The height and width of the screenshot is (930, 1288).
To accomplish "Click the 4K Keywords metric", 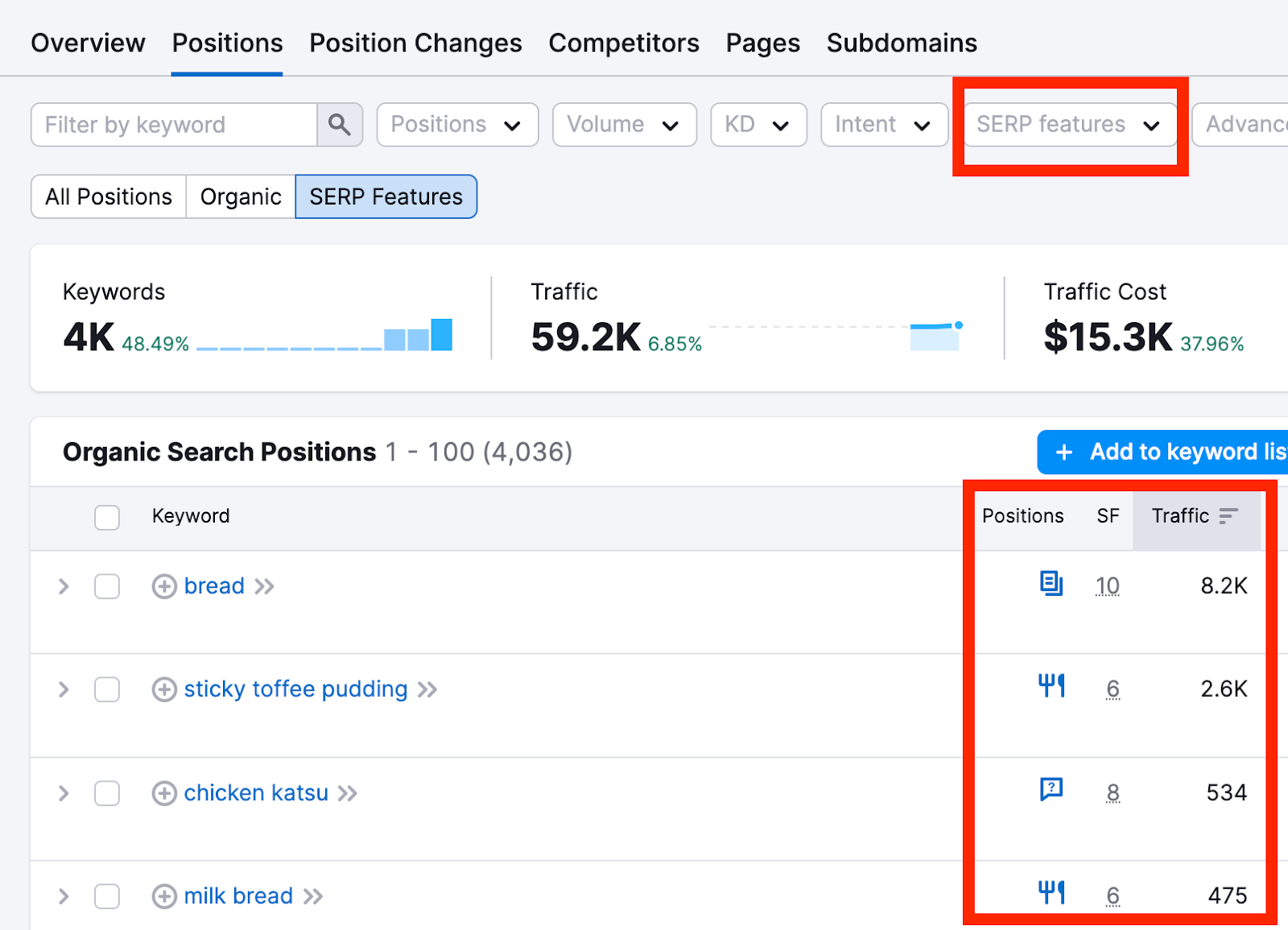I will pos(89,337).
